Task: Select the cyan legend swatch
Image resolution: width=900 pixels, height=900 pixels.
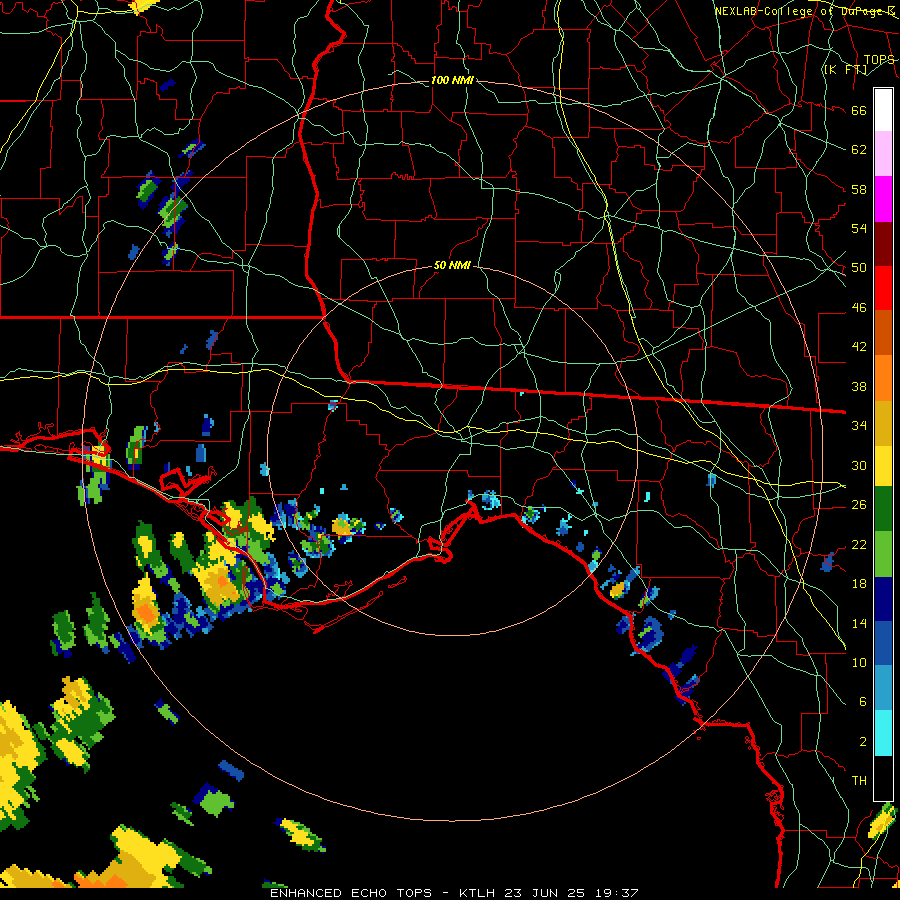Action: tap(883, 734)
